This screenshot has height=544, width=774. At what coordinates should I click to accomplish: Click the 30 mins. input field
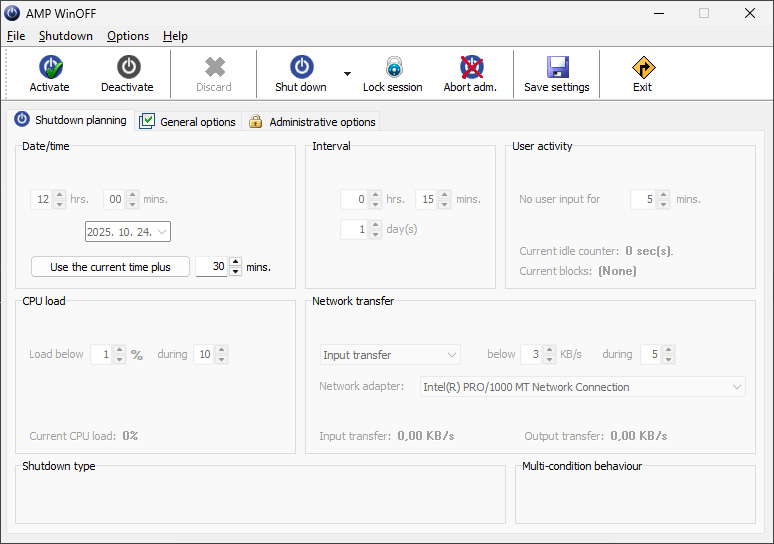coord(212,267)
